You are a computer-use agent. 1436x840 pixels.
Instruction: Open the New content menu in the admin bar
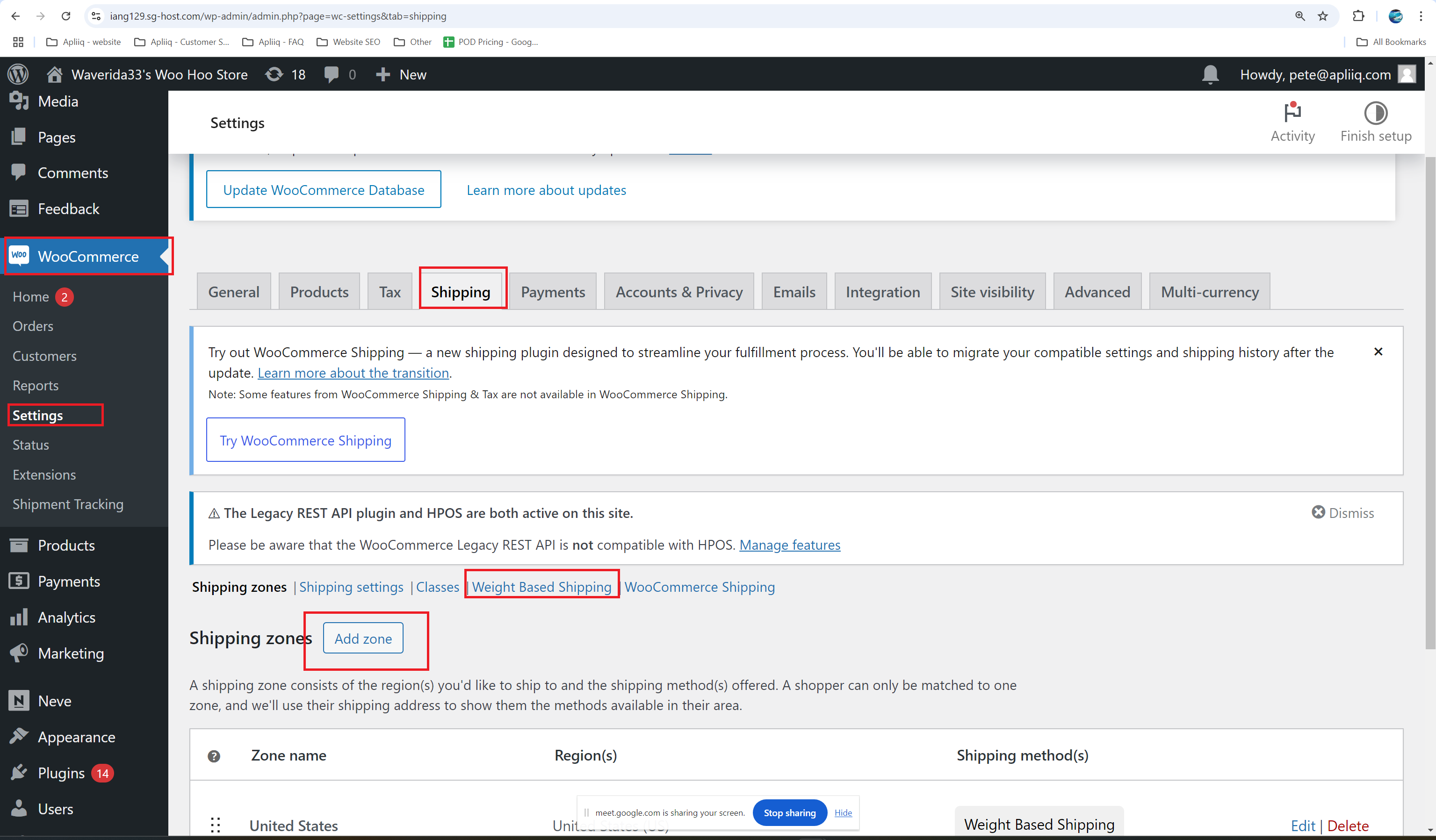tap(401, 75)
